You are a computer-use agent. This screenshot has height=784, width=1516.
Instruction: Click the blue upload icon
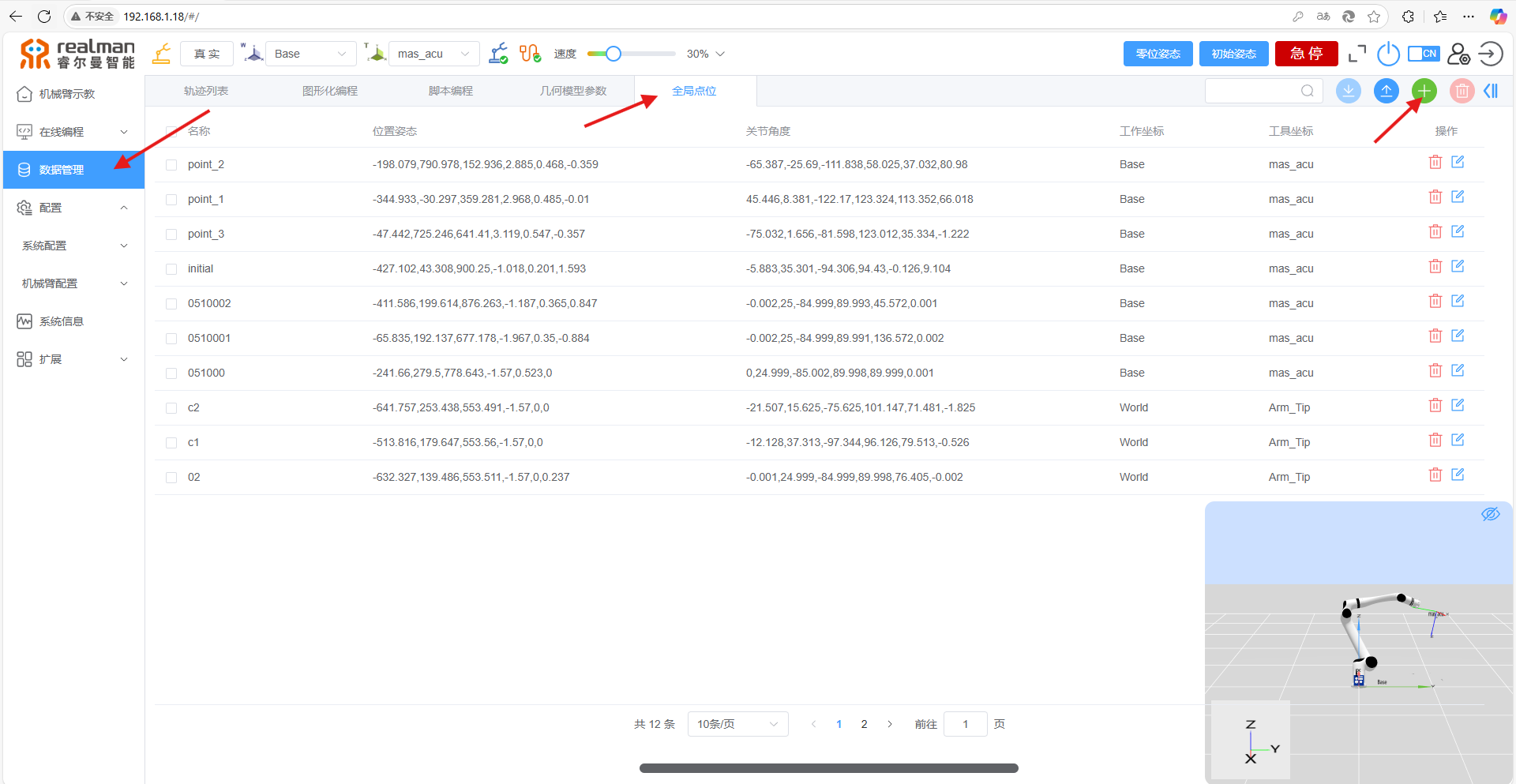[x=1386, y=91]
